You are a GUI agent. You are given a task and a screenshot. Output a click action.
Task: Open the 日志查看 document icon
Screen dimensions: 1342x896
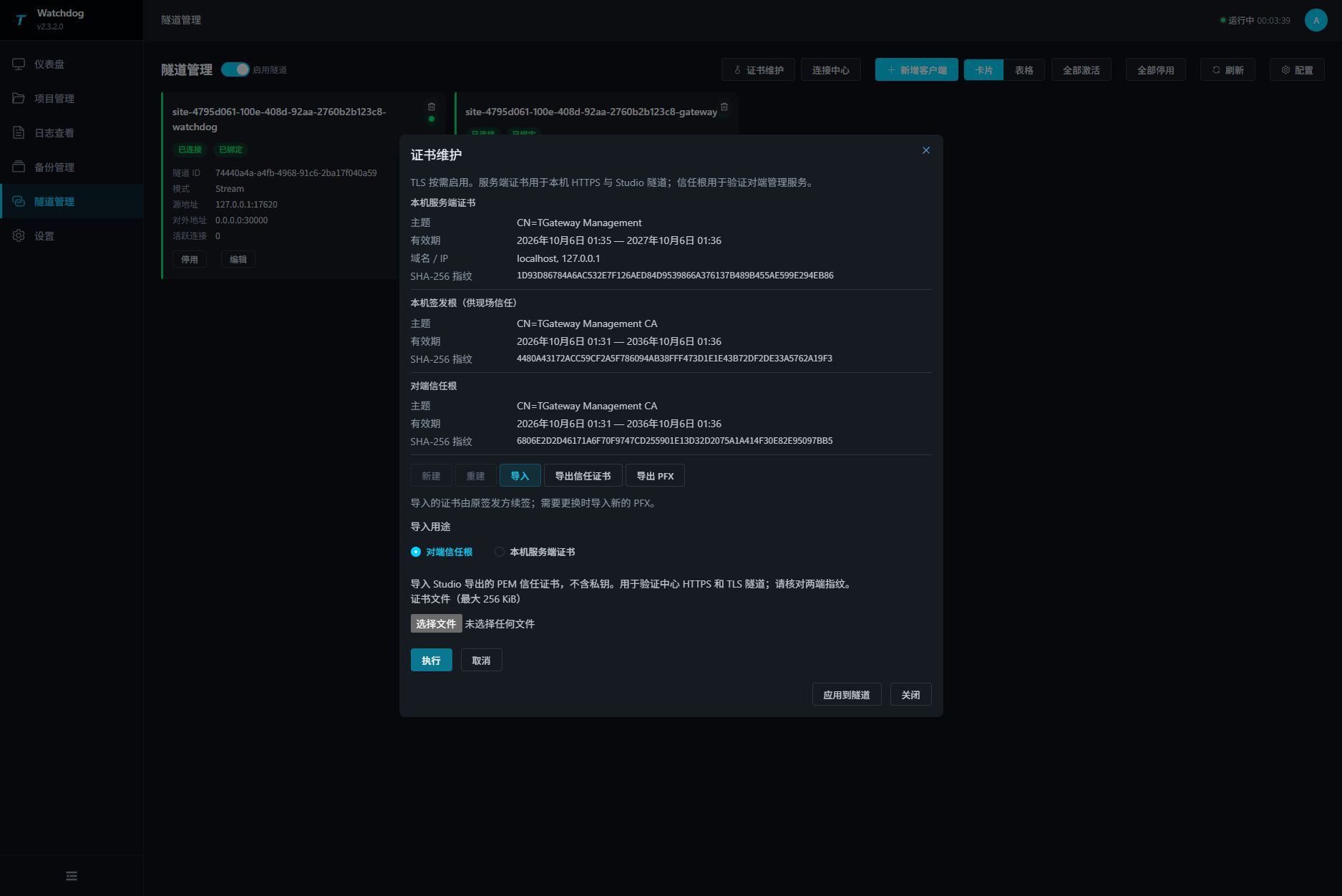coord(19,132)
